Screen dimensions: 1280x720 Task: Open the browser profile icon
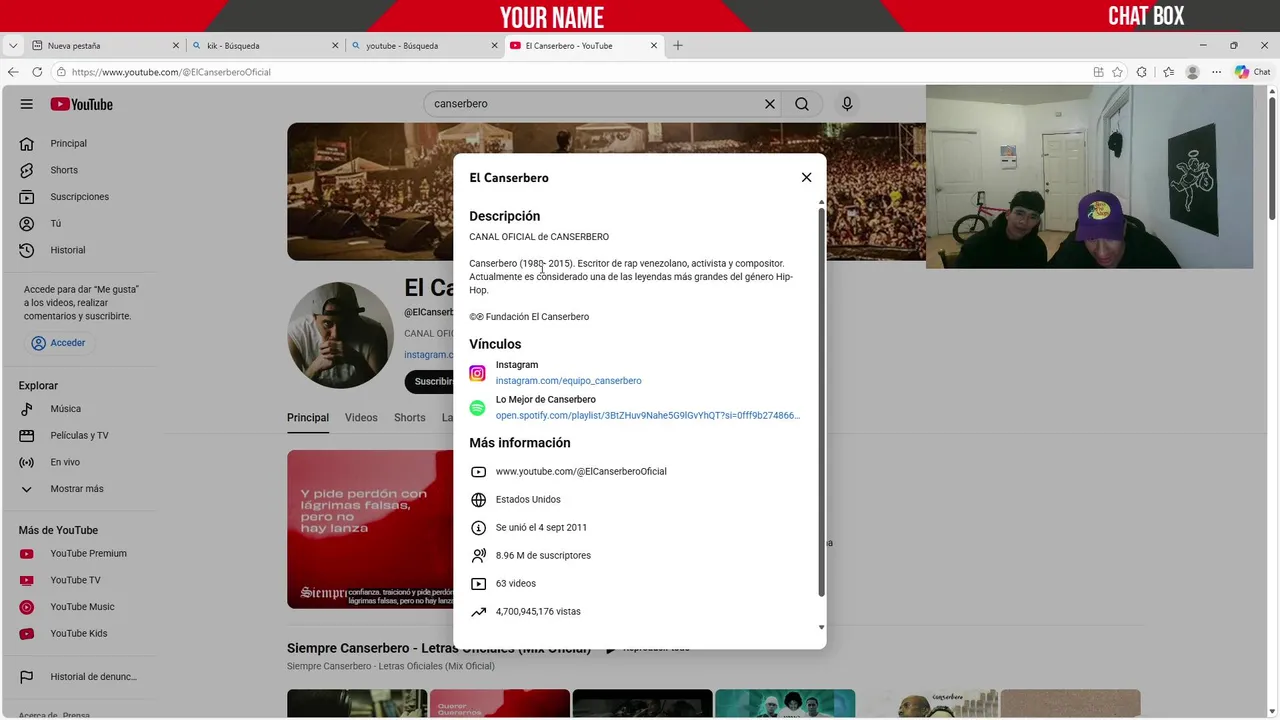point(1192,72)
